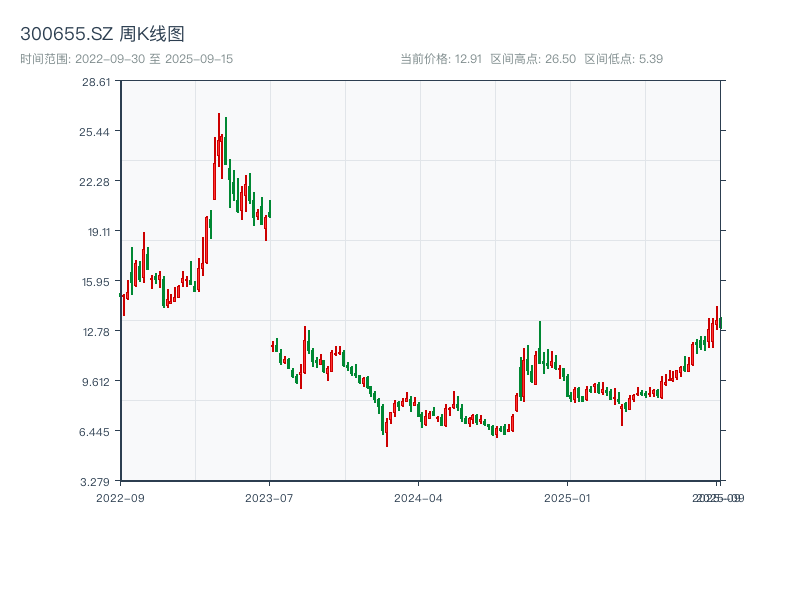Click the overlapping 2025-09 x-axis label
This screenshot has width=800, height=600.
718,498
